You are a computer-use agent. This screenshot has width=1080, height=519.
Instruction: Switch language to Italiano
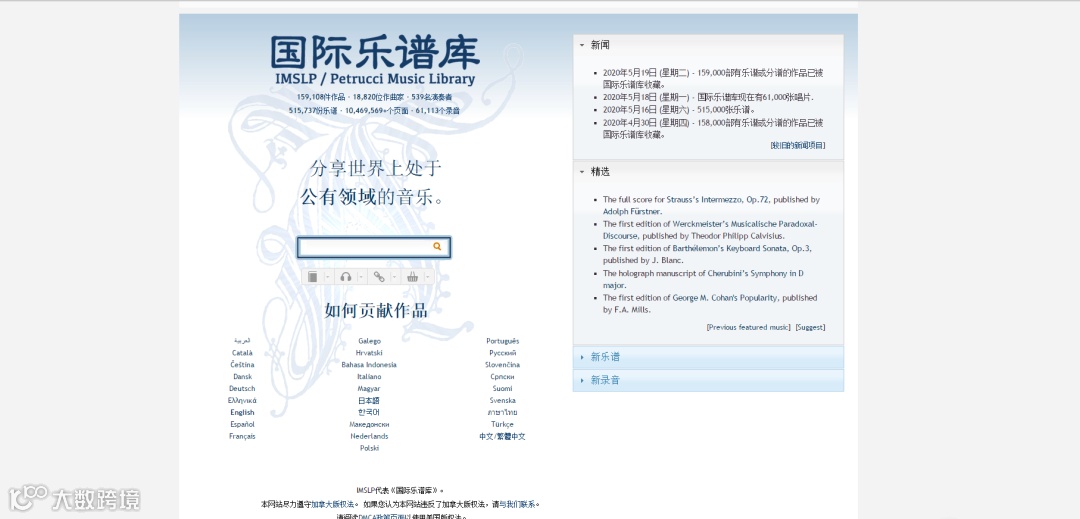tap(369, 377)
